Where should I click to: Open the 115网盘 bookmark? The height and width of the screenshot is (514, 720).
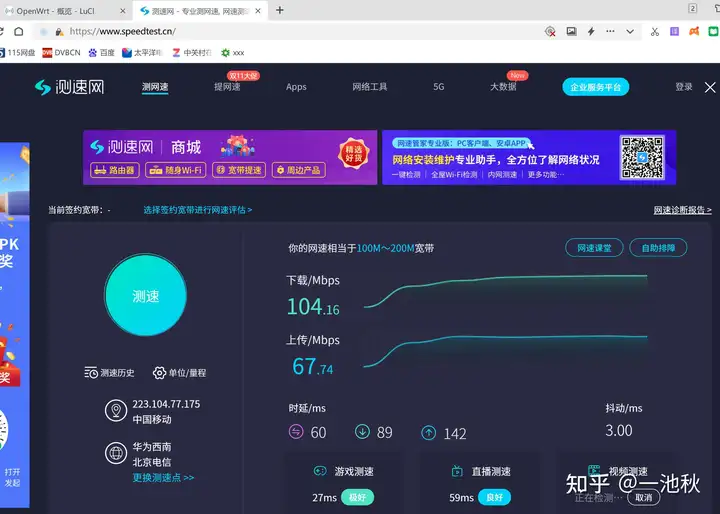coord(17,53)
